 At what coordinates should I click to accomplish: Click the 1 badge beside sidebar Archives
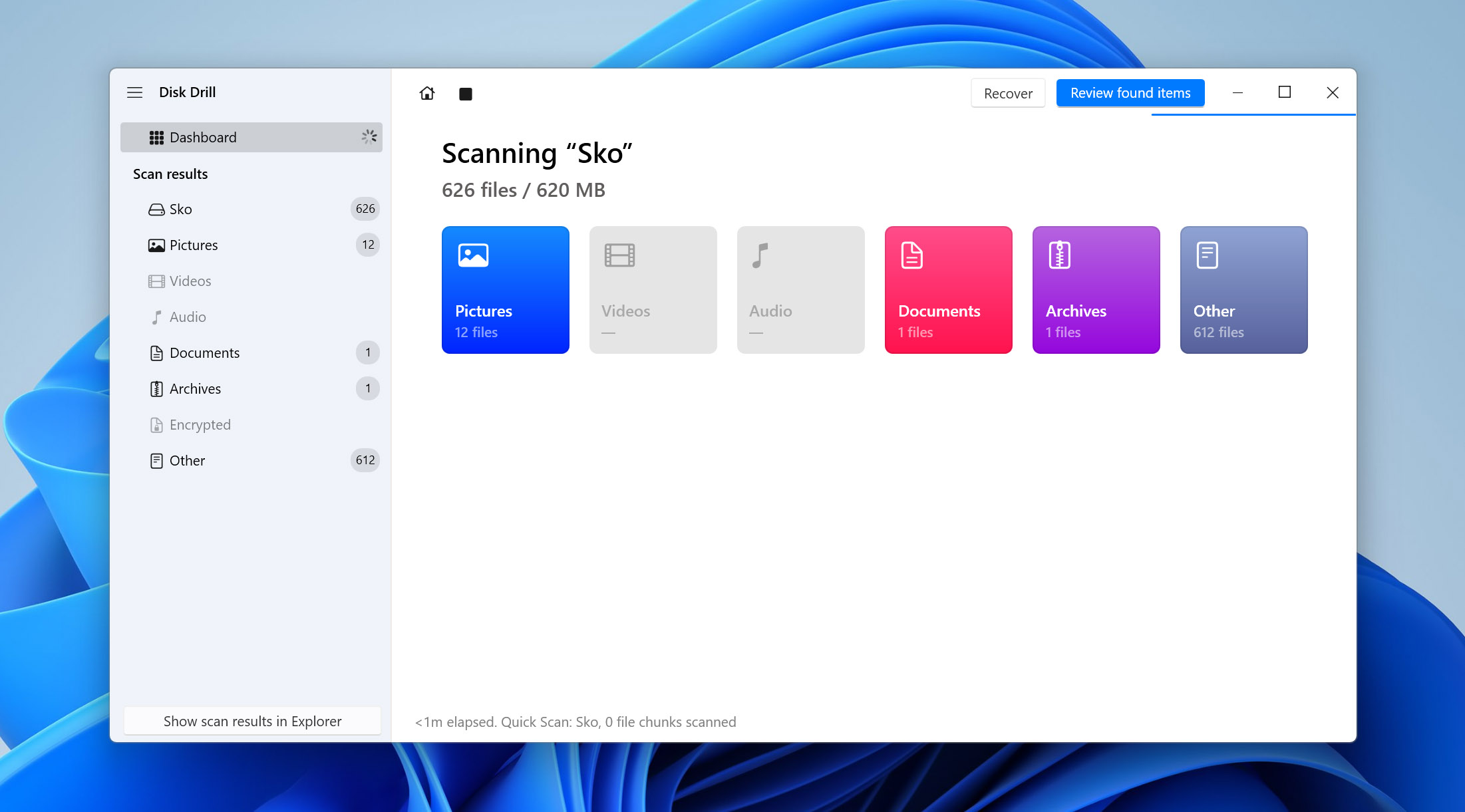click(x=368, y=388)
